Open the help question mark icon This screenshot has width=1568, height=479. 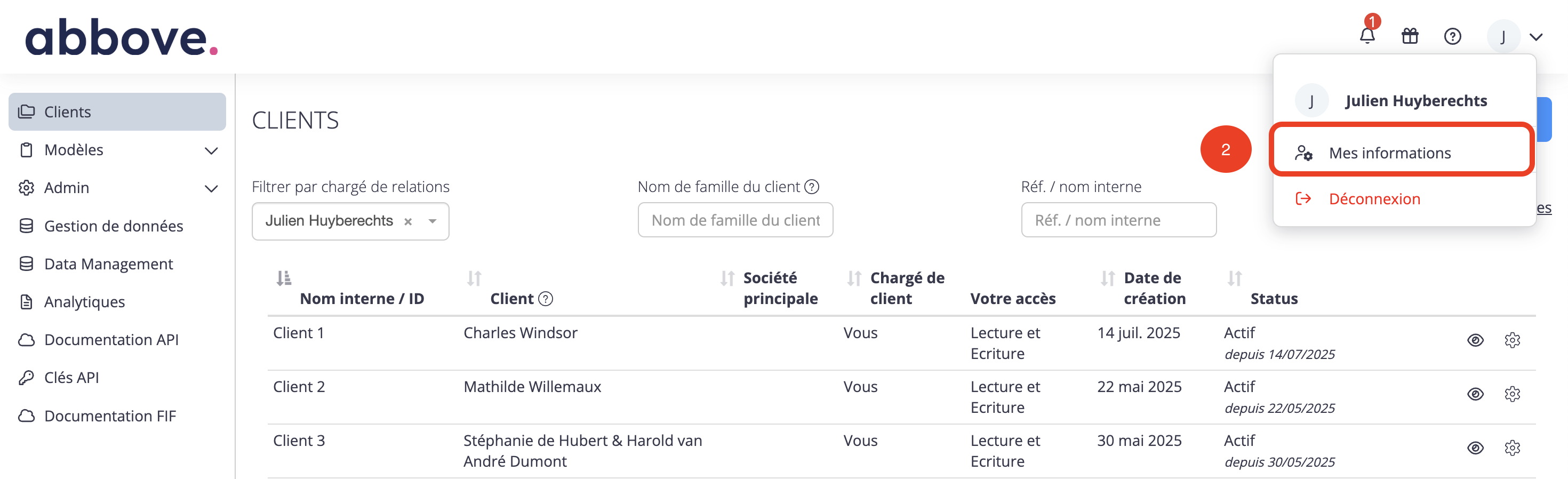click(x=1452, y=36)
